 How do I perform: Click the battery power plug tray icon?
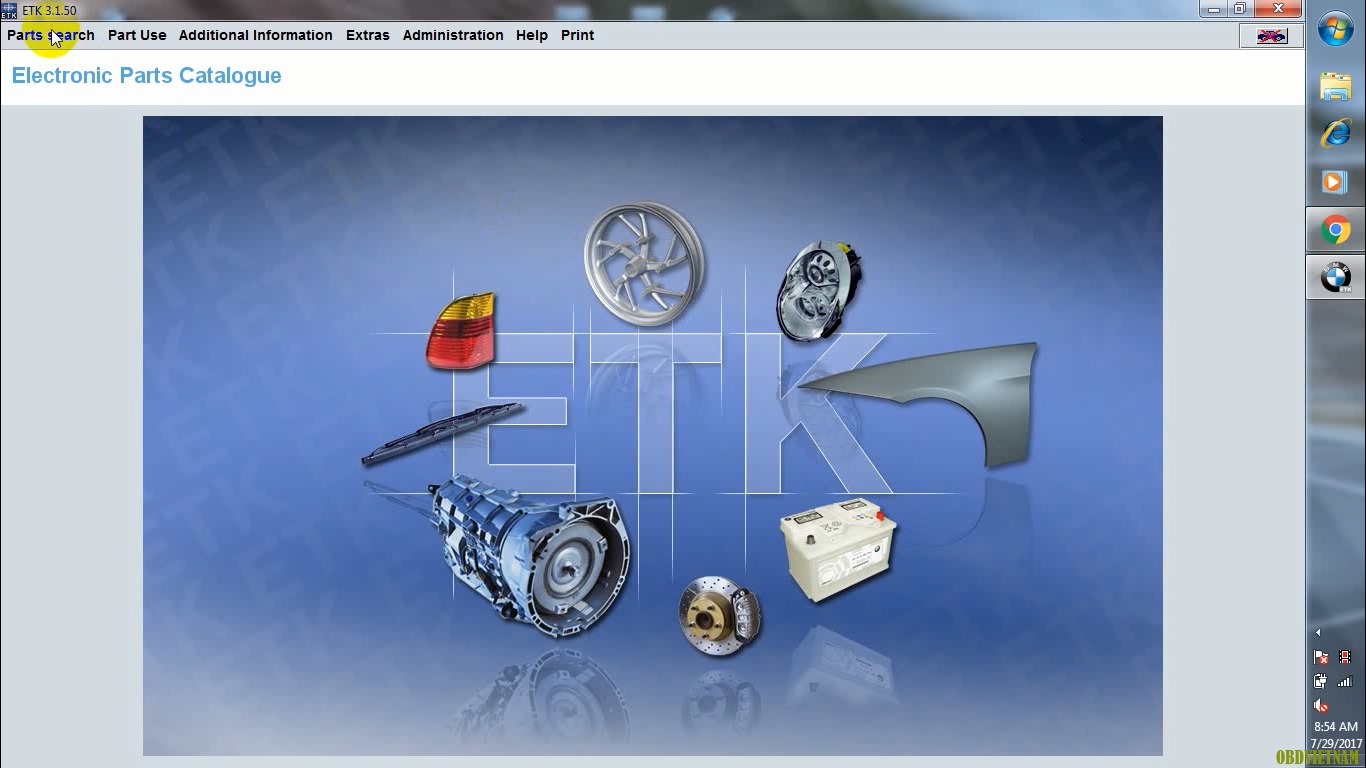pos(1321,682)
